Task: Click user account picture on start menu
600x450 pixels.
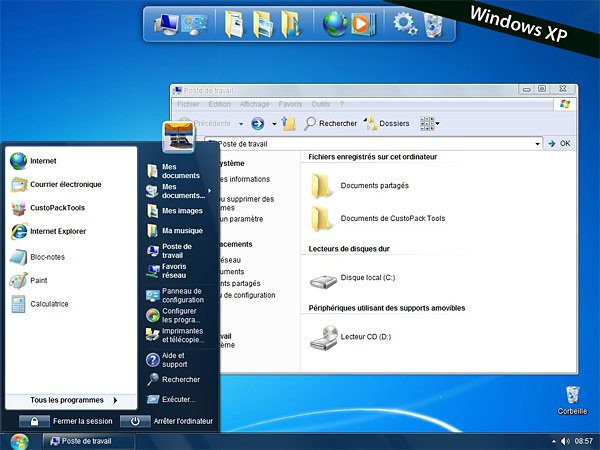Action: tap(179, 137)
